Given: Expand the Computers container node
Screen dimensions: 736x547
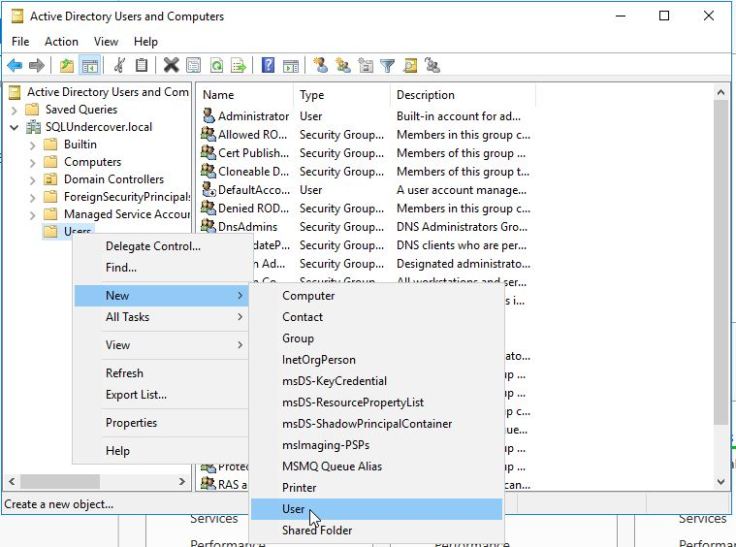Looking at the screenshot, I should (32, 163).
